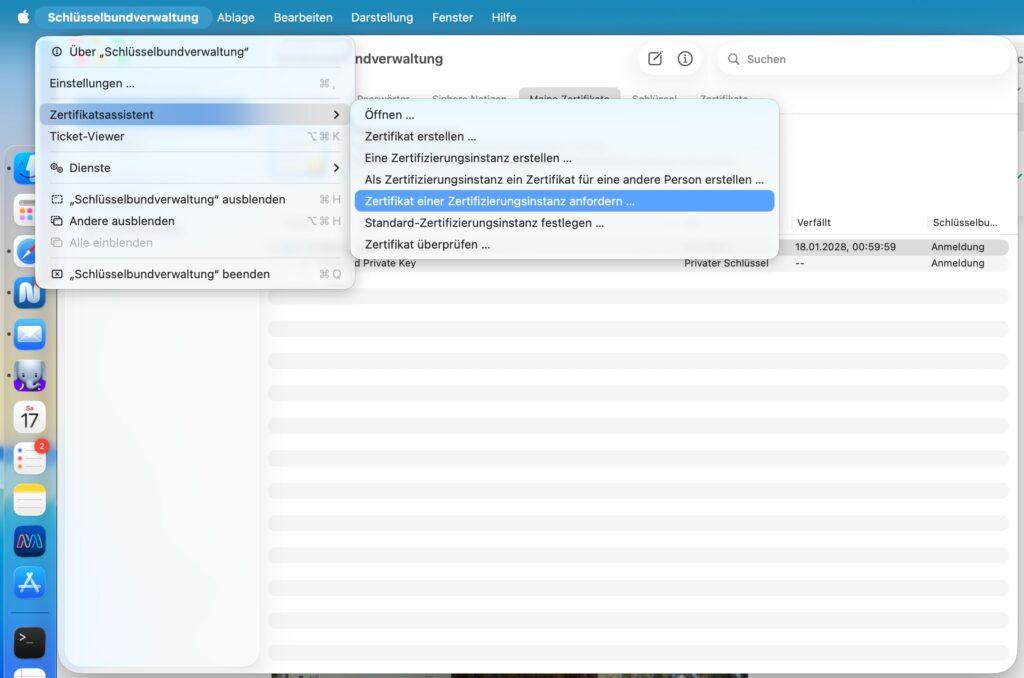
Task: Choose 'Zertifikat erstellen …' menu entry
Action: click(x=420, y=136)
